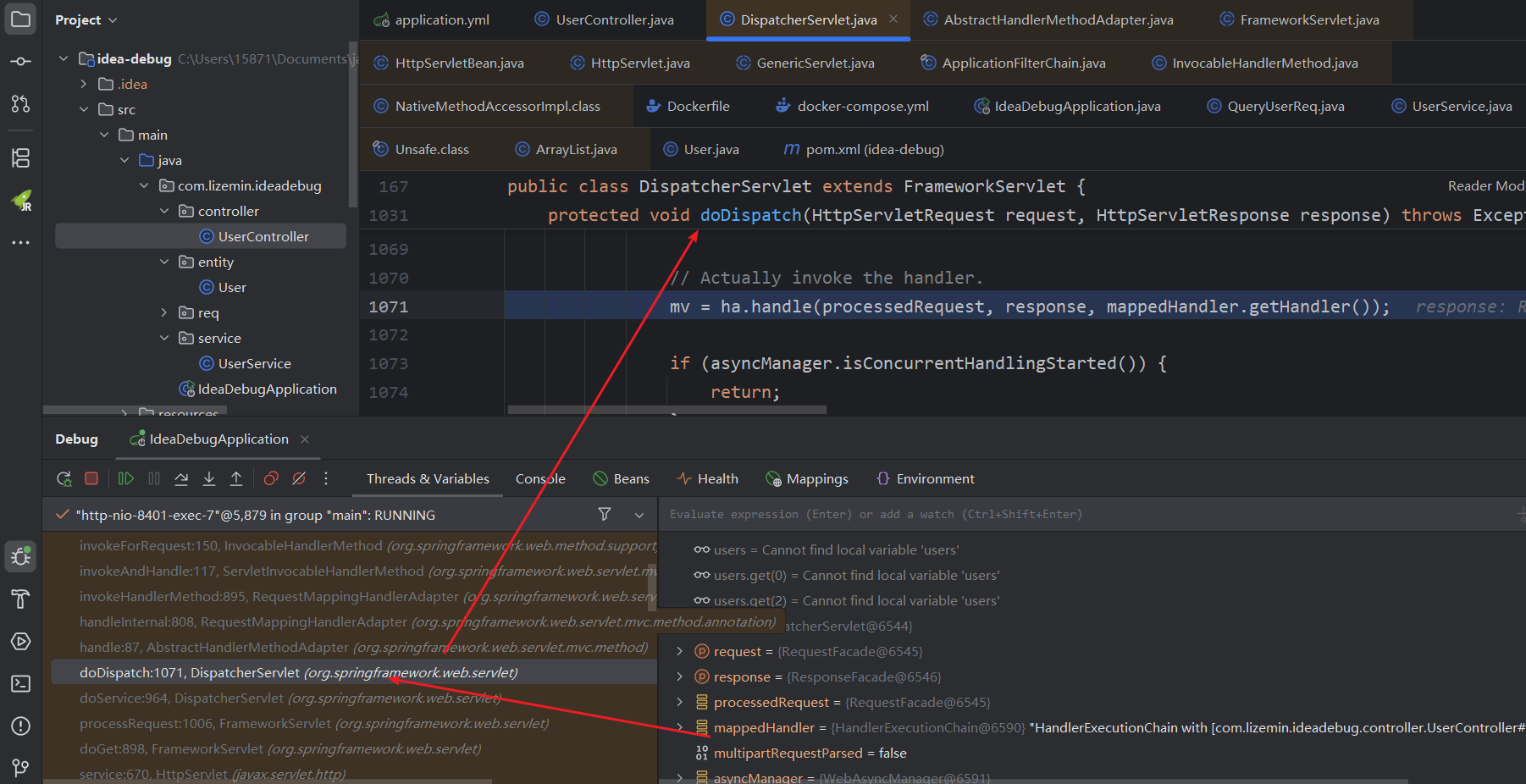Viewport: 1526px width, 784px height.
Task: Switch to the Console tab
Action: coord(540,479)
